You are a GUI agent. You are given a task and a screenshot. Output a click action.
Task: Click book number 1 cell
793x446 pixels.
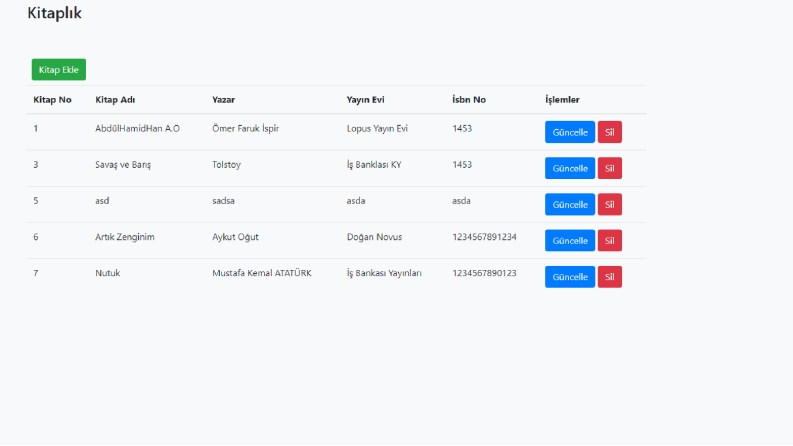[35, 128]
